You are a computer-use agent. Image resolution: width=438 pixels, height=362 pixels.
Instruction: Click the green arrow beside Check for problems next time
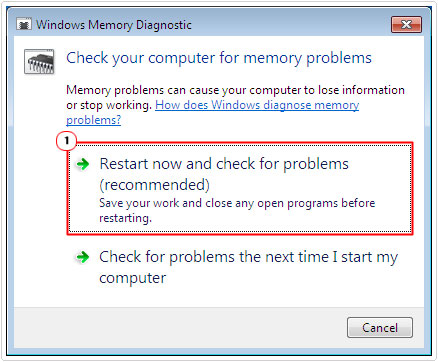(83, 257)
